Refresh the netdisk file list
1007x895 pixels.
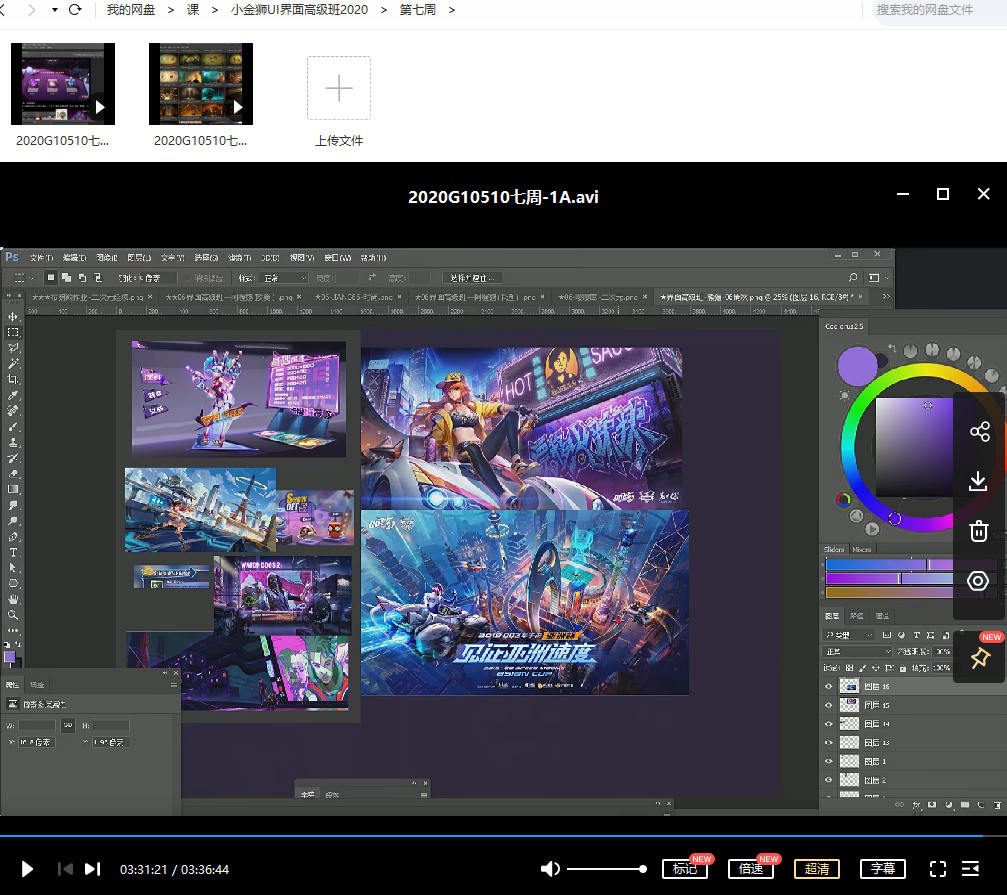click(75, 10)
